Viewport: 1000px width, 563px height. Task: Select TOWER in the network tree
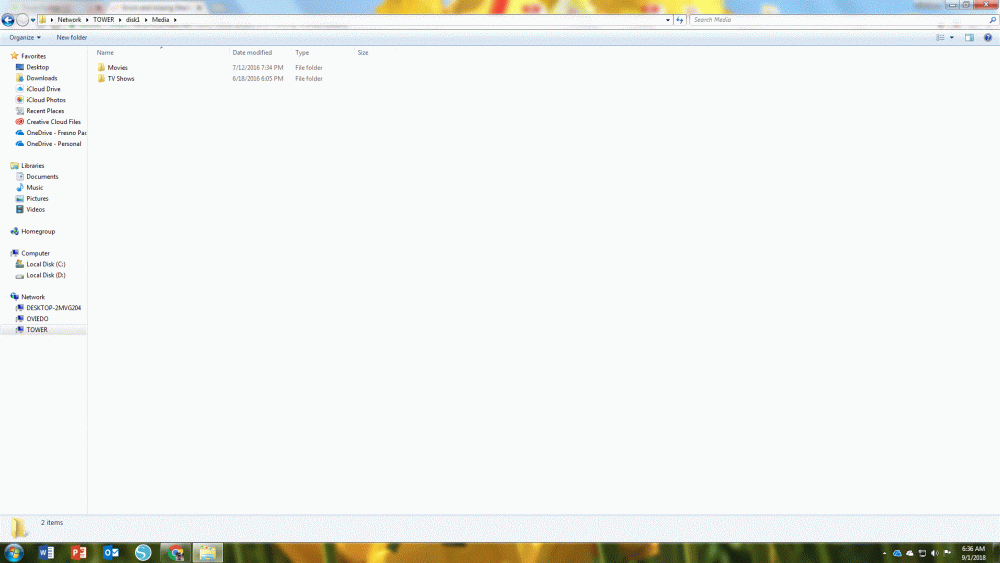point(37,330)
